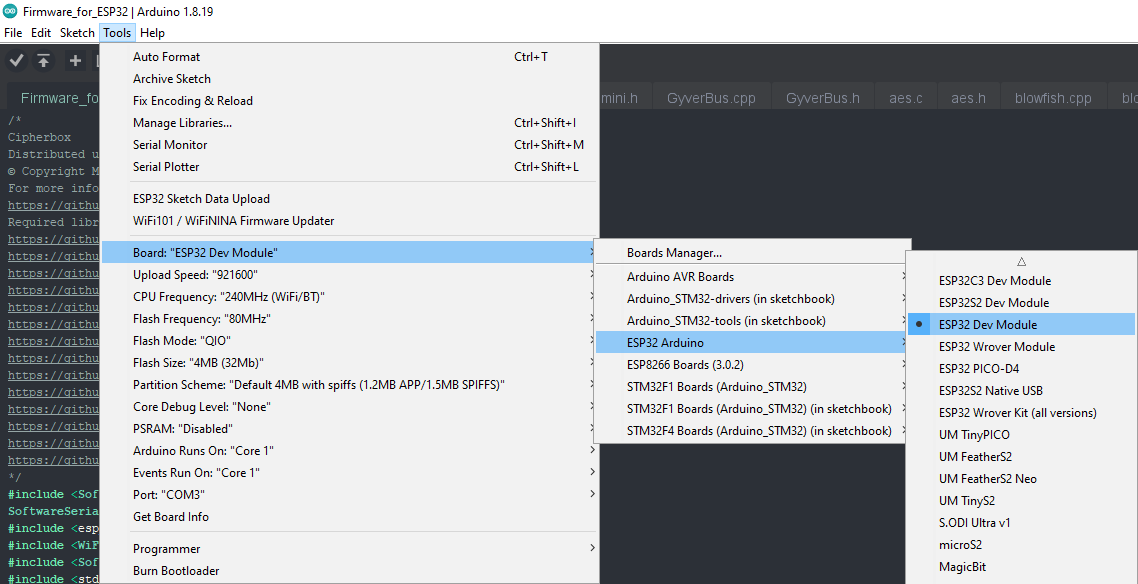Image resolution: width=1138 pixels, height=584 pixels.
Task: Select microS2 board
Action: (x=1021, y=544)
